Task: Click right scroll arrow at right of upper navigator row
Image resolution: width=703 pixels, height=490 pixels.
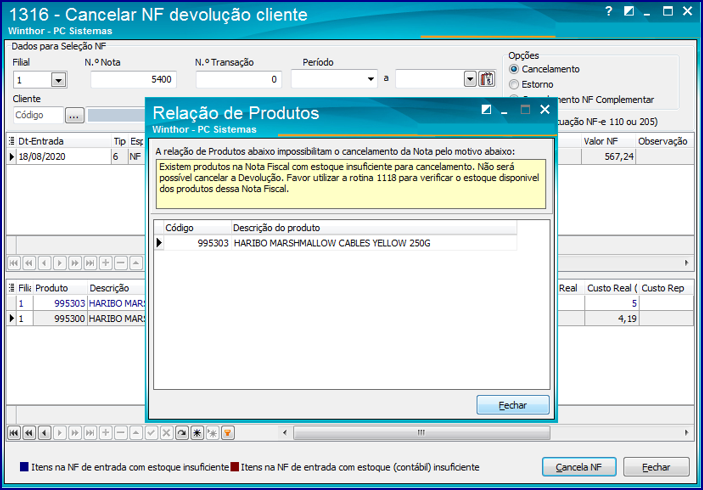Action: coord(686,263)
